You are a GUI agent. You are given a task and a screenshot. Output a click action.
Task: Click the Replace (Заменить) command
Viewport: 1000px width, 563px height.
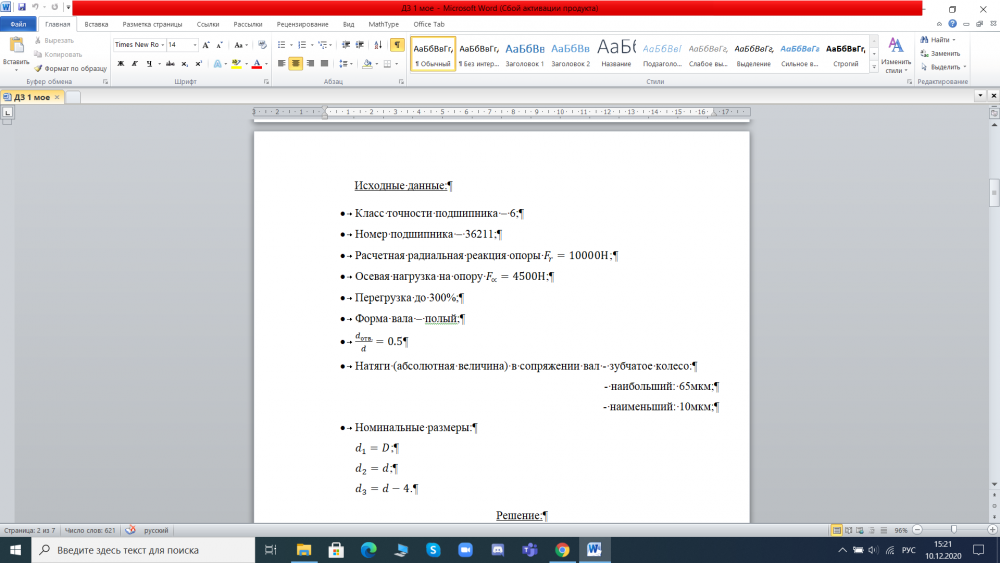(x=938, y=53)
